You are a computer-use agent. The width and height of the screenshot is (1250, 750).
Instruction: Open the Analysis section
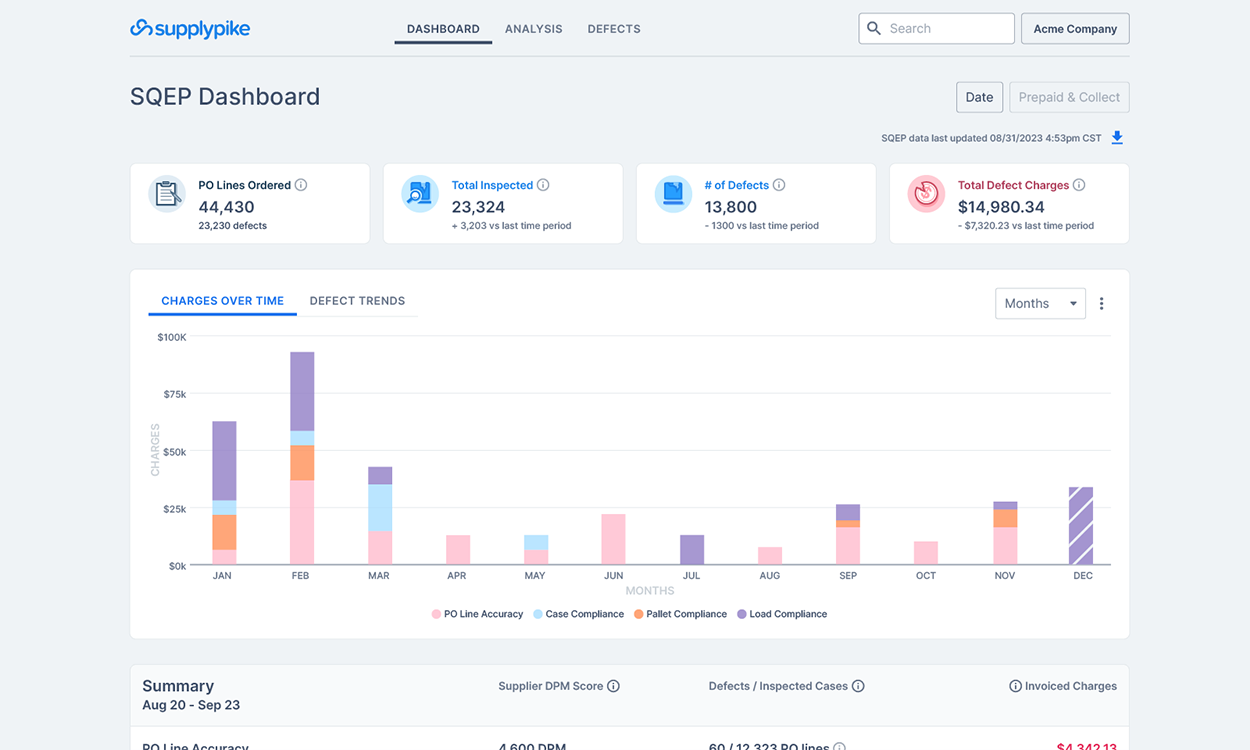click(533, 28)
